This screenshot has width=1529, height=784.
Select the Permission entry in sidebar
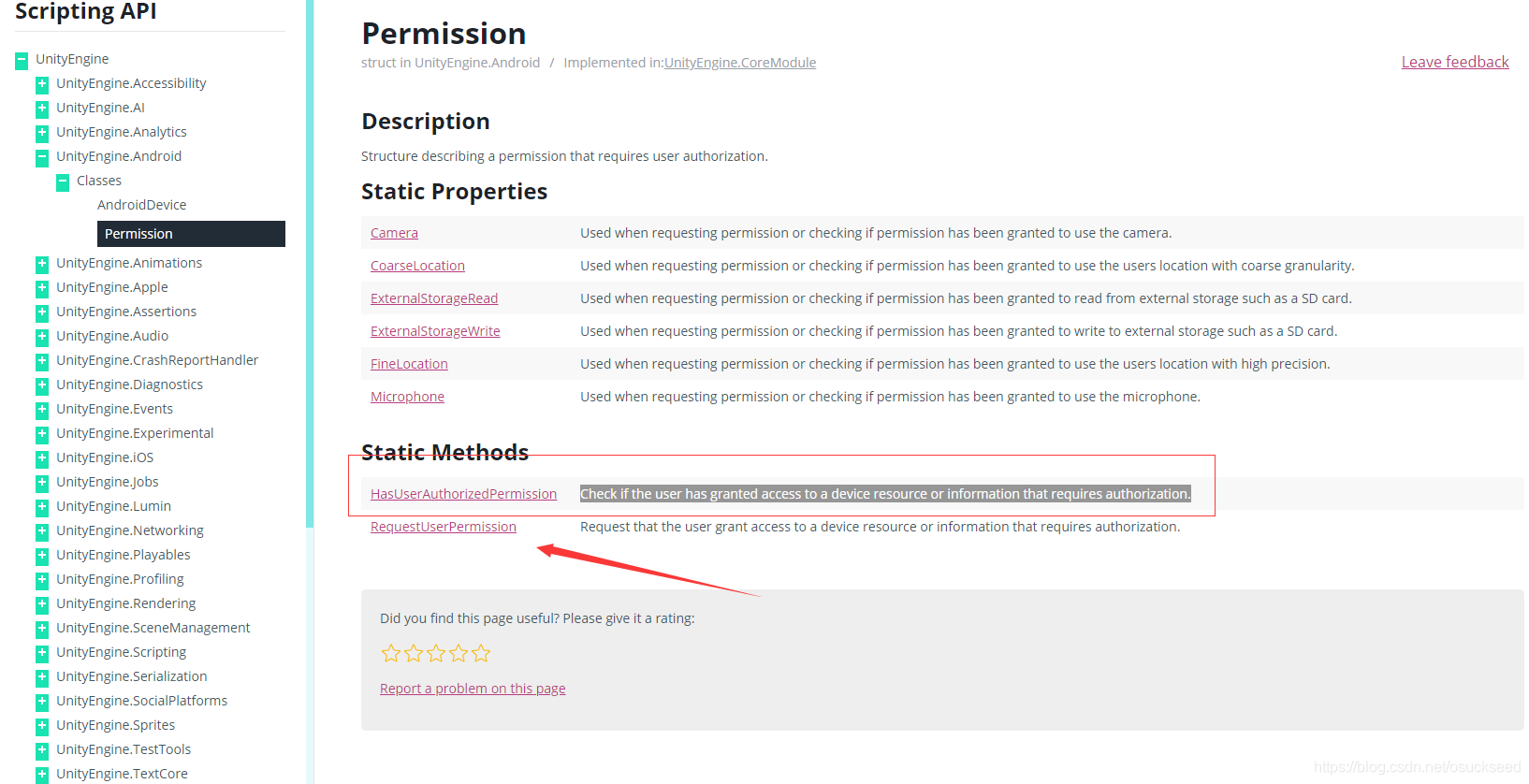(191, 234)
